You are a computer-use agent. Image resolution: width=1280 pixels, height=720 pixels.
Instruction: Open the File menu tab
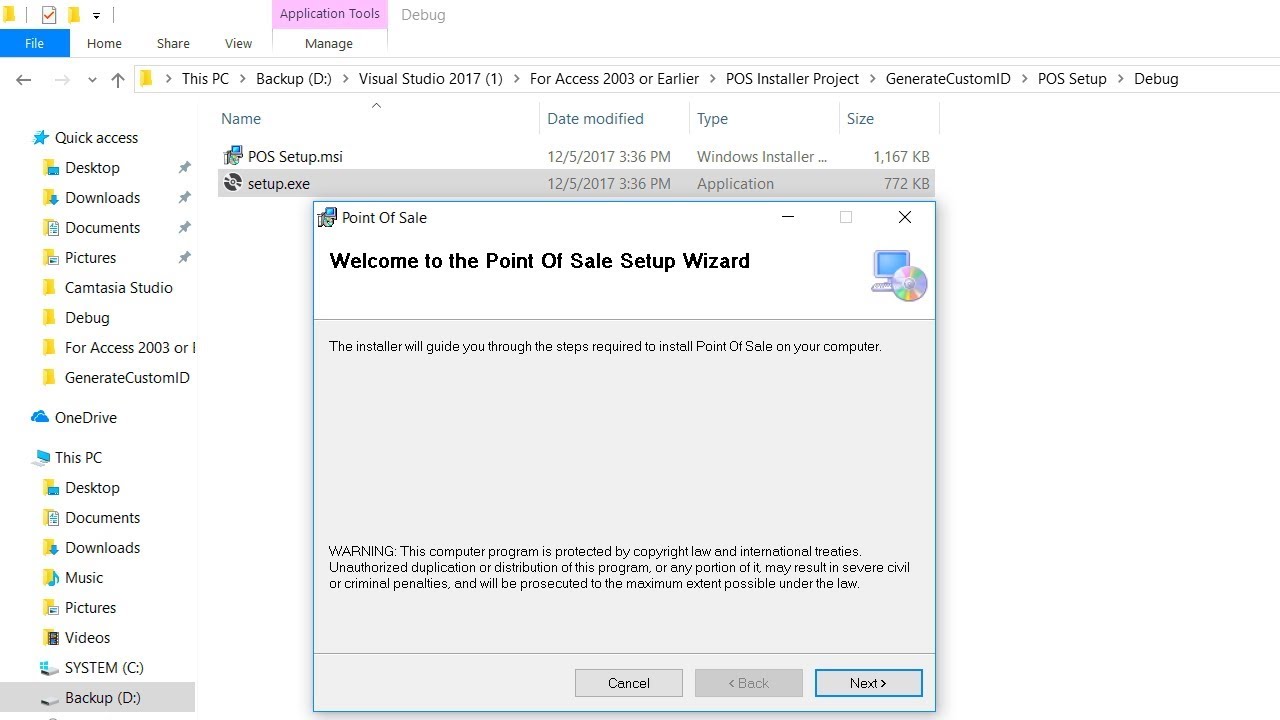[34, 43]
